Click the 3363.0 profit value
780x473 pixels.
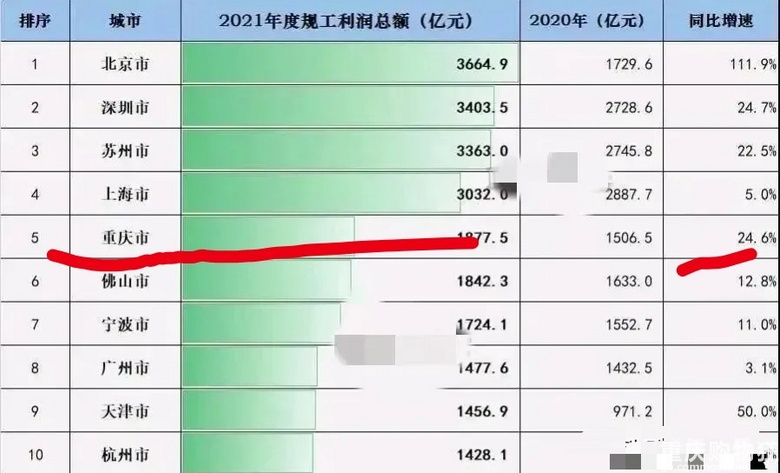tap(482, 151)
